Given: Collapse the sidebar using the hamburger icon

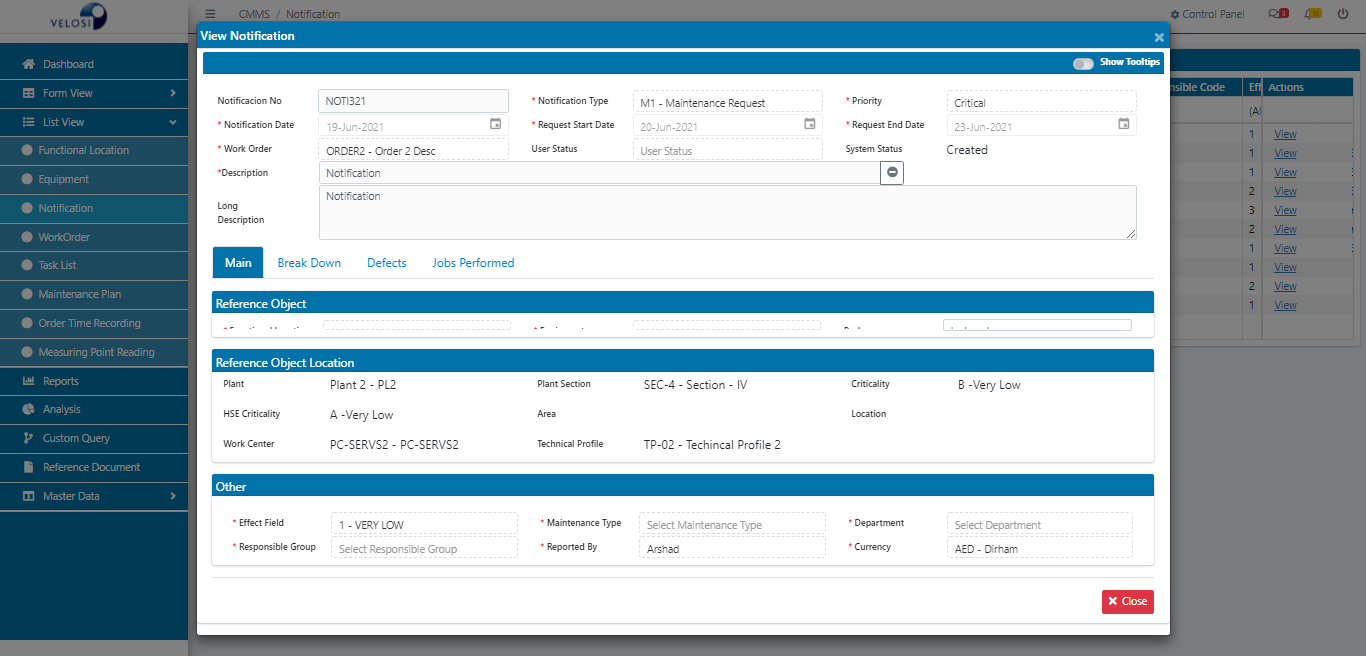Looking at the screenshot, I should click(209, 14).
